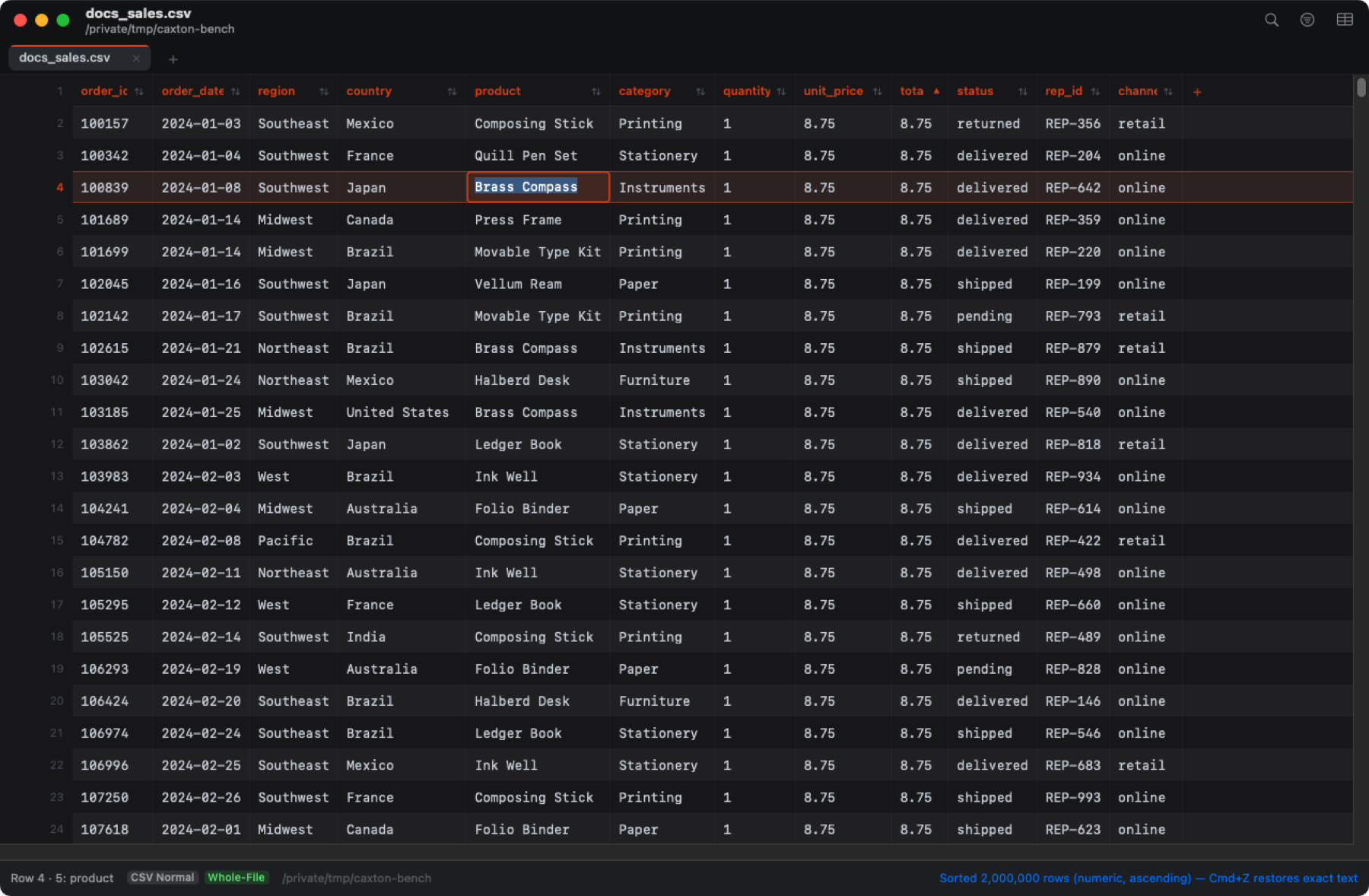Select the docs_sales.csv tab
Image resolution: width=1369 pixels, height=896 pixels.
pyautogui.click(x=79, y=58)
